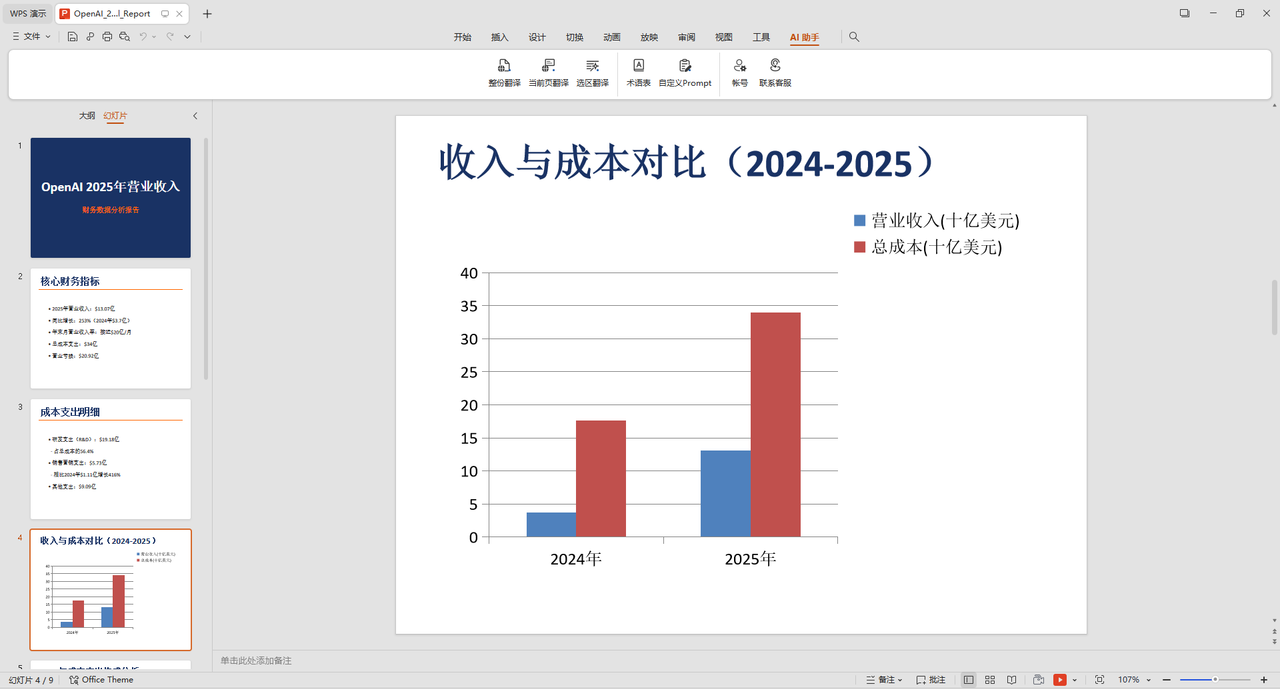1280x689 pixels.
Task: Switch to Slide Sorter view
Action: 990,680
